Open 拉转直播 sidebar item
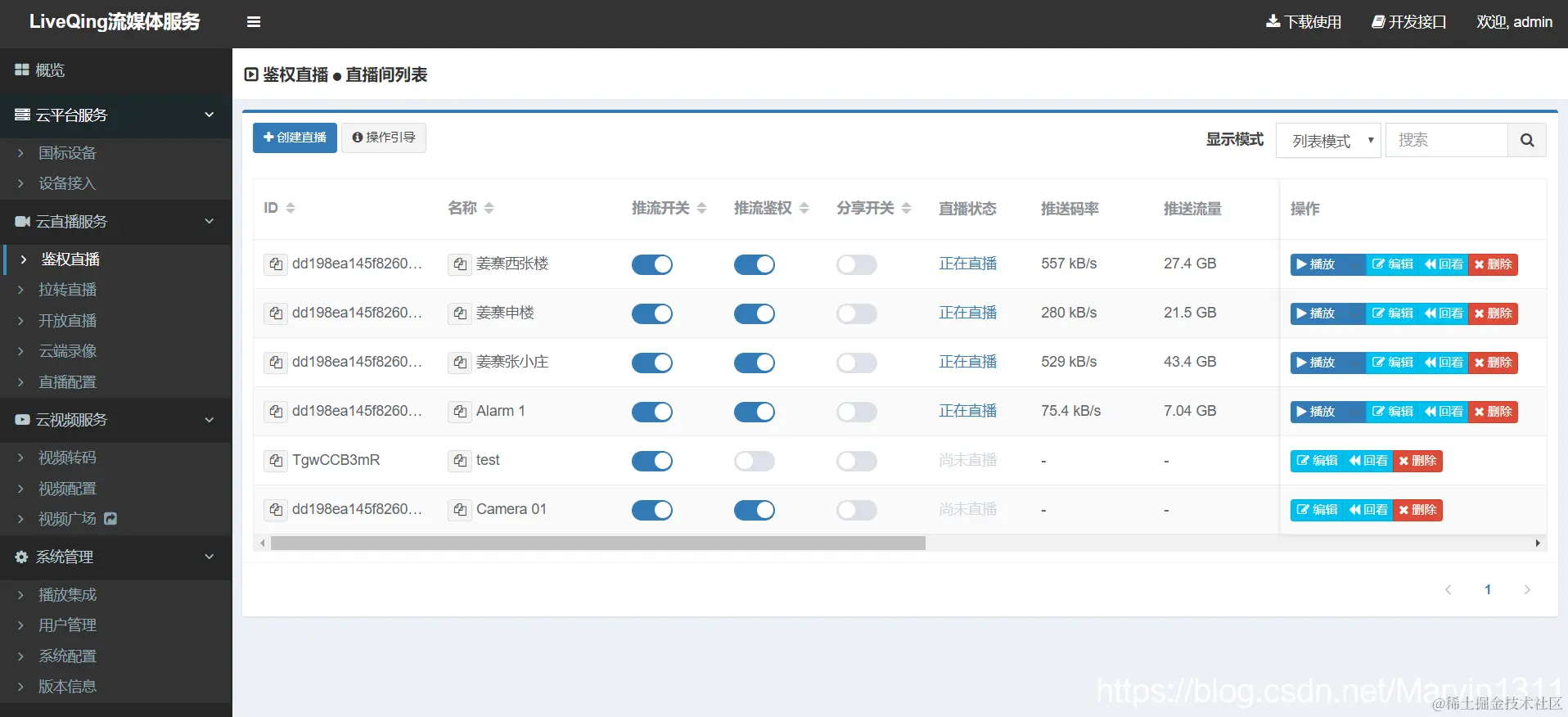Screen dimensions: 1568x717 (x=116, y=290)
